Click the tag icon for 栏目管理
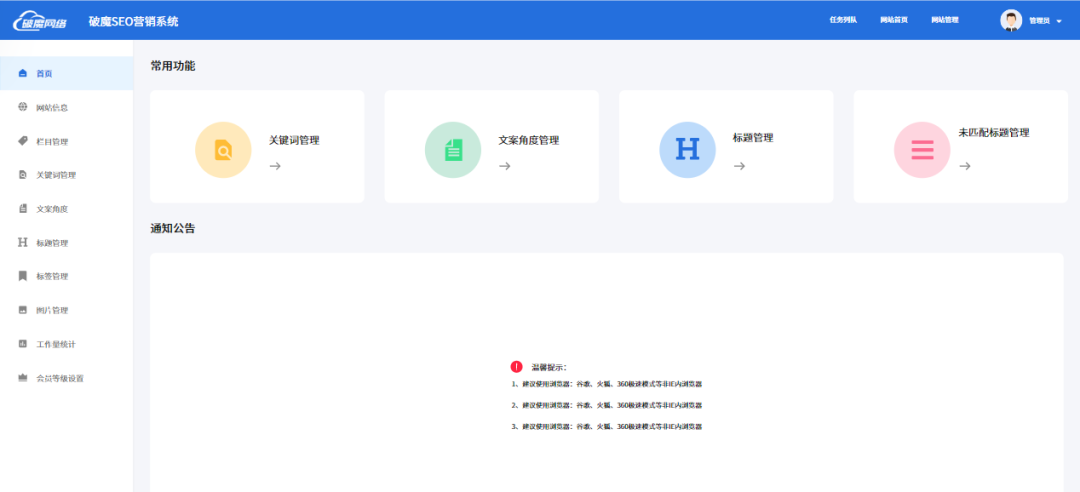This screenshot has width=1080, height=492. [x=23, y=141]
